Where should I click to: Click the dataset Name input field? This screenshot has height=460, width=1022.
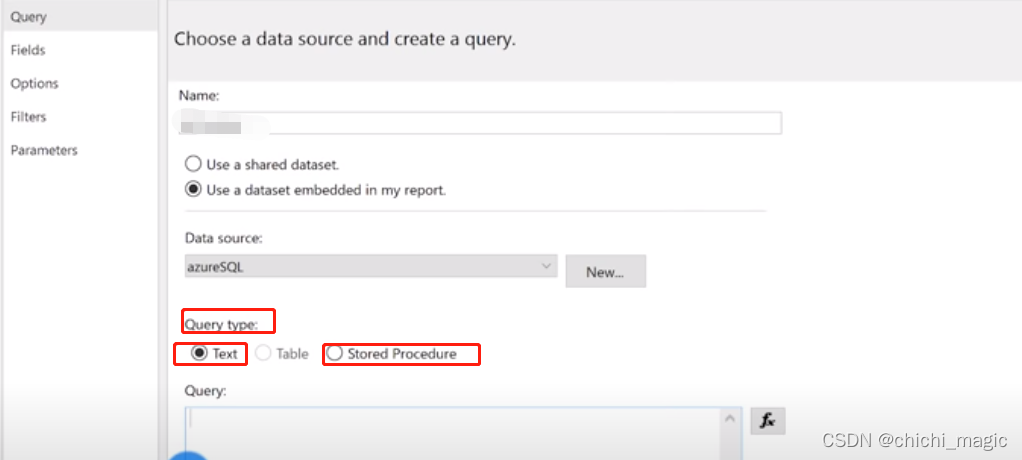point(480,123)
